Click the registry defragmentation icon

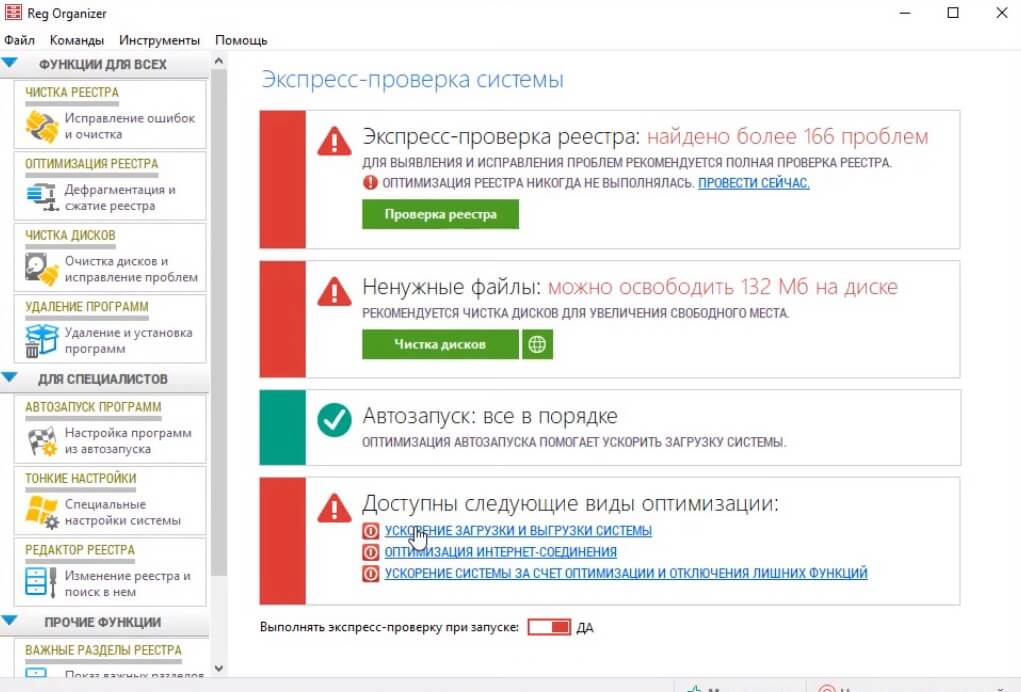[x=42, y=197]
